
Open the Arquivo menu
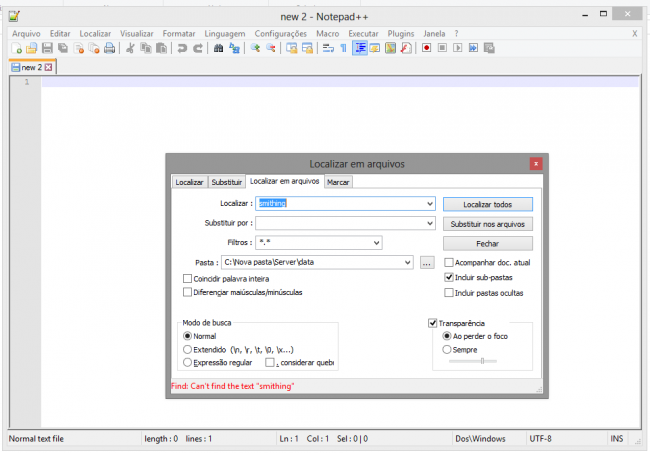click(x=26, y=34)
